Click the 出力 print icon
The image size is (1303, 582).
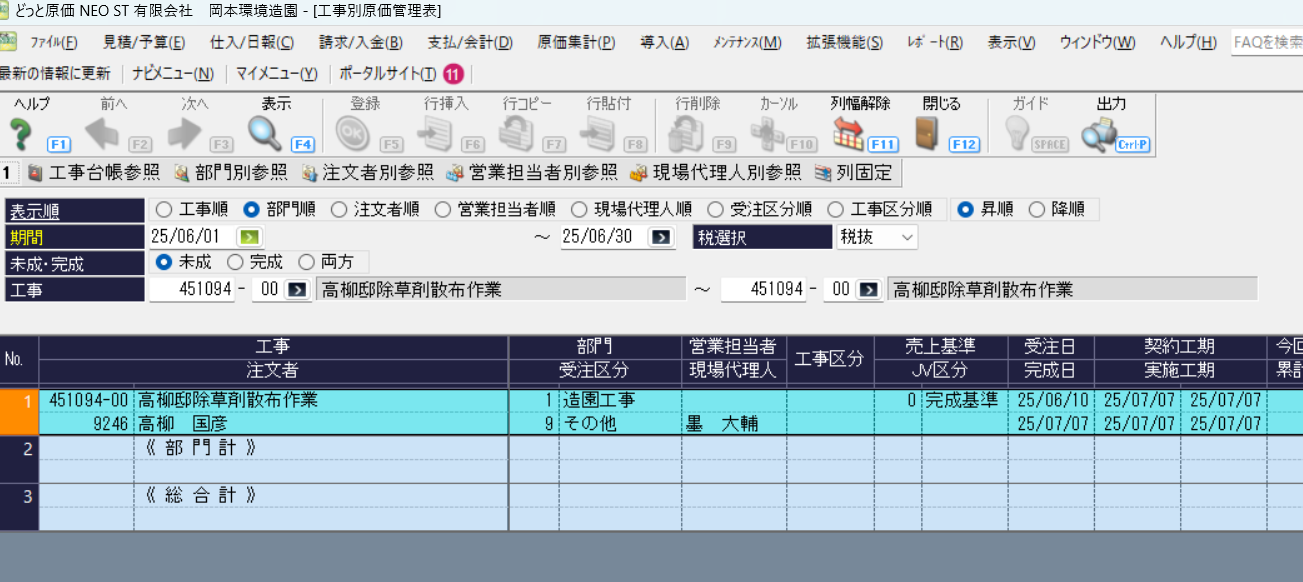coord(1099,133)
